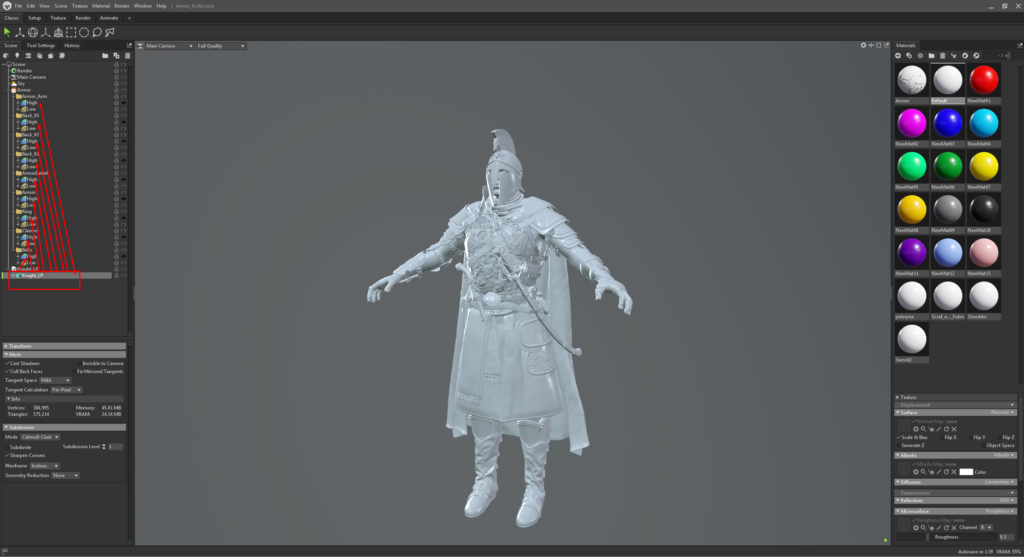
Task: Select the red NewMat01 material
Action: coord(984,81)
